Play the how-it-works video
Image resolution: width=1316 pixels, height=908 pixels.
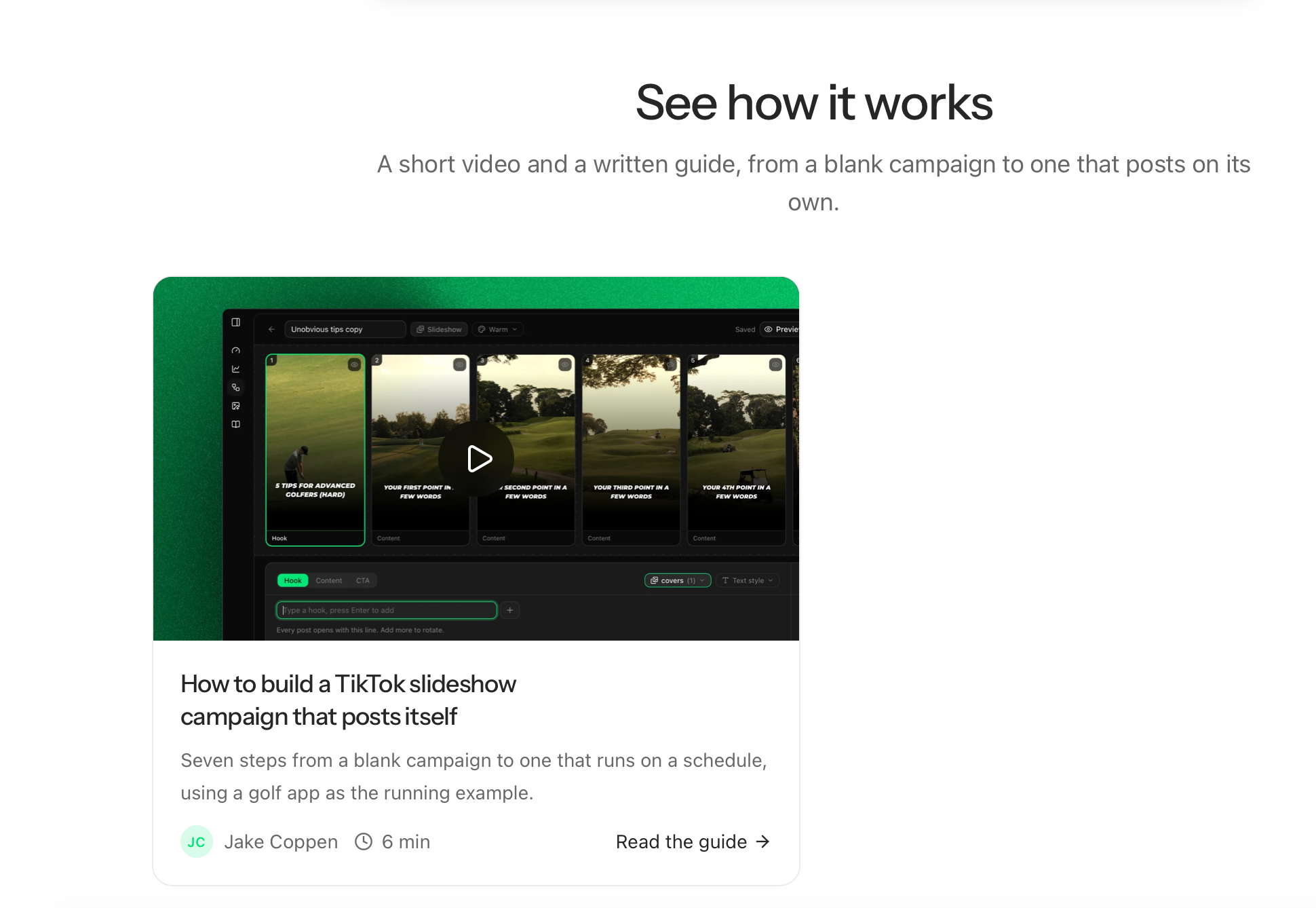(x=476, y=459)
